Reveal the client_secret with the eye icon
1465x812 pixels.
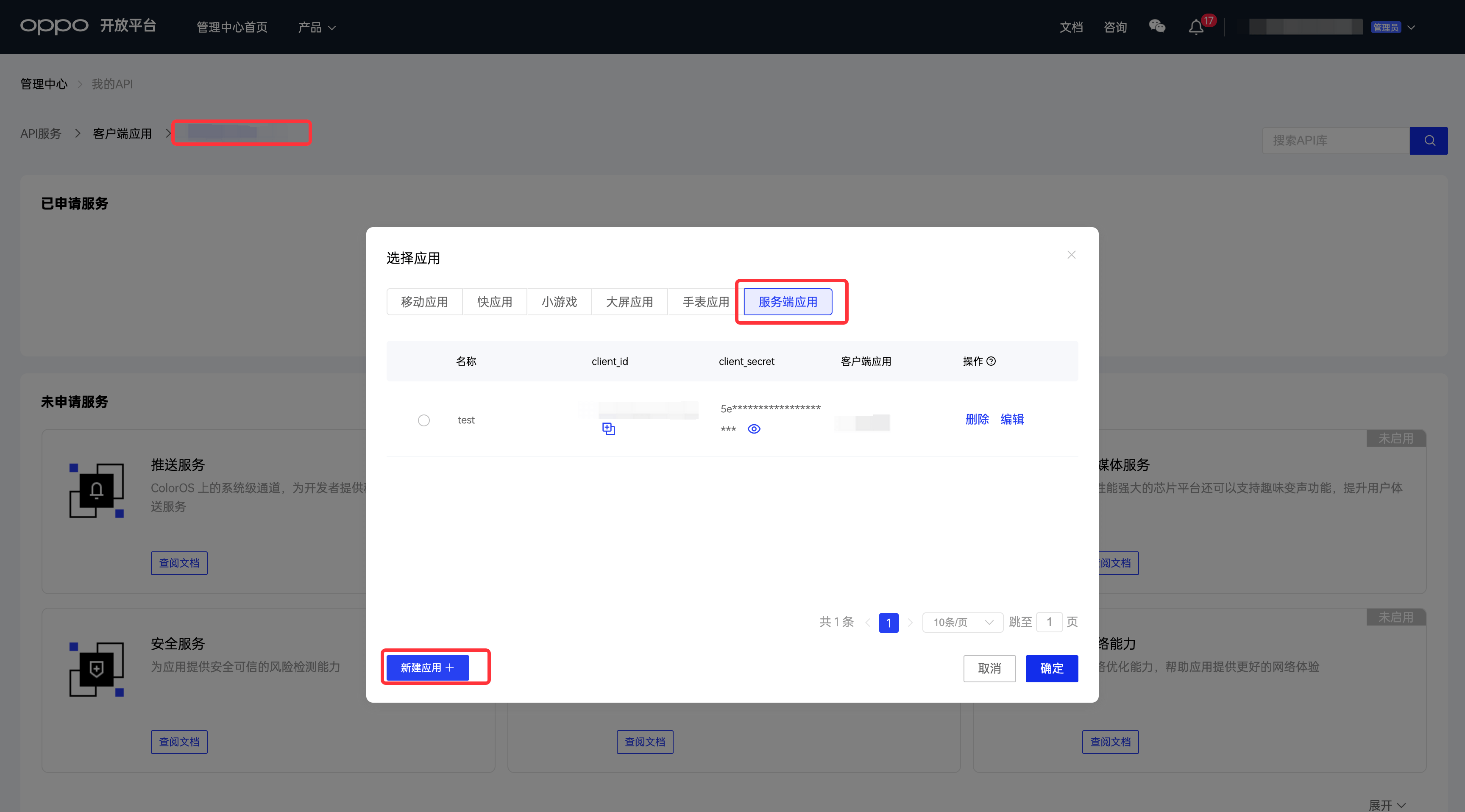(754, 429)
